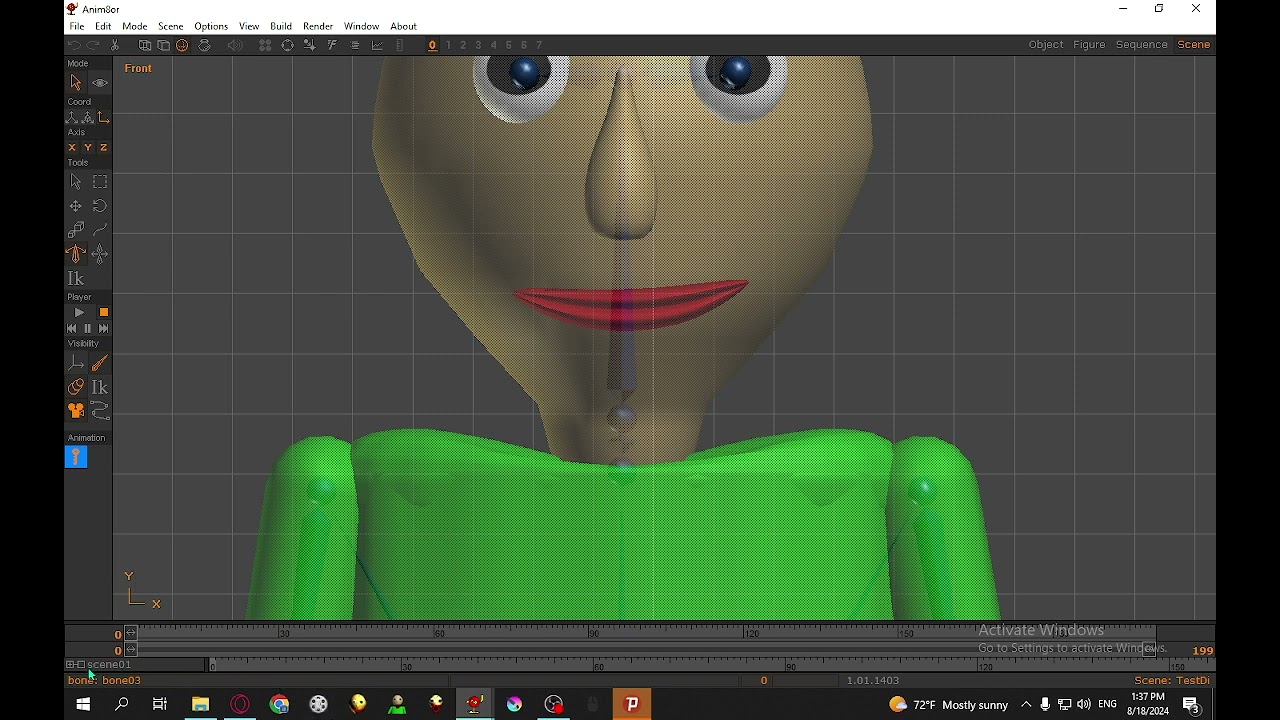Image resolution: width=1280 pixels, height=720 pixels.
Task: Toggle camera and lights visibility
Action: coord(76,411)
